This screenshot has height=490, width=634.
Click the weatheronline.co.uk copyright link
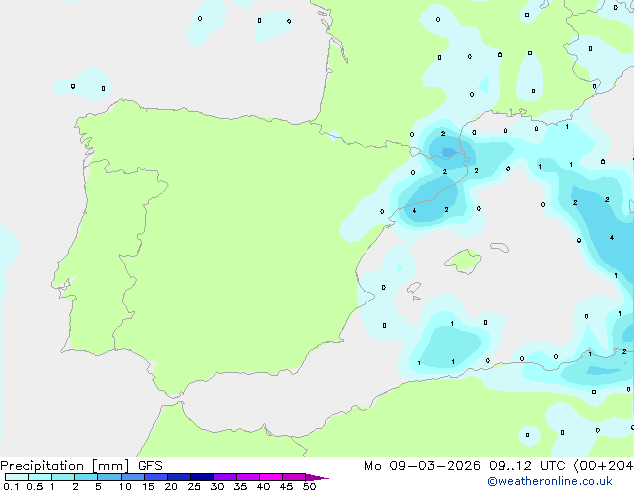click(550, 481)
